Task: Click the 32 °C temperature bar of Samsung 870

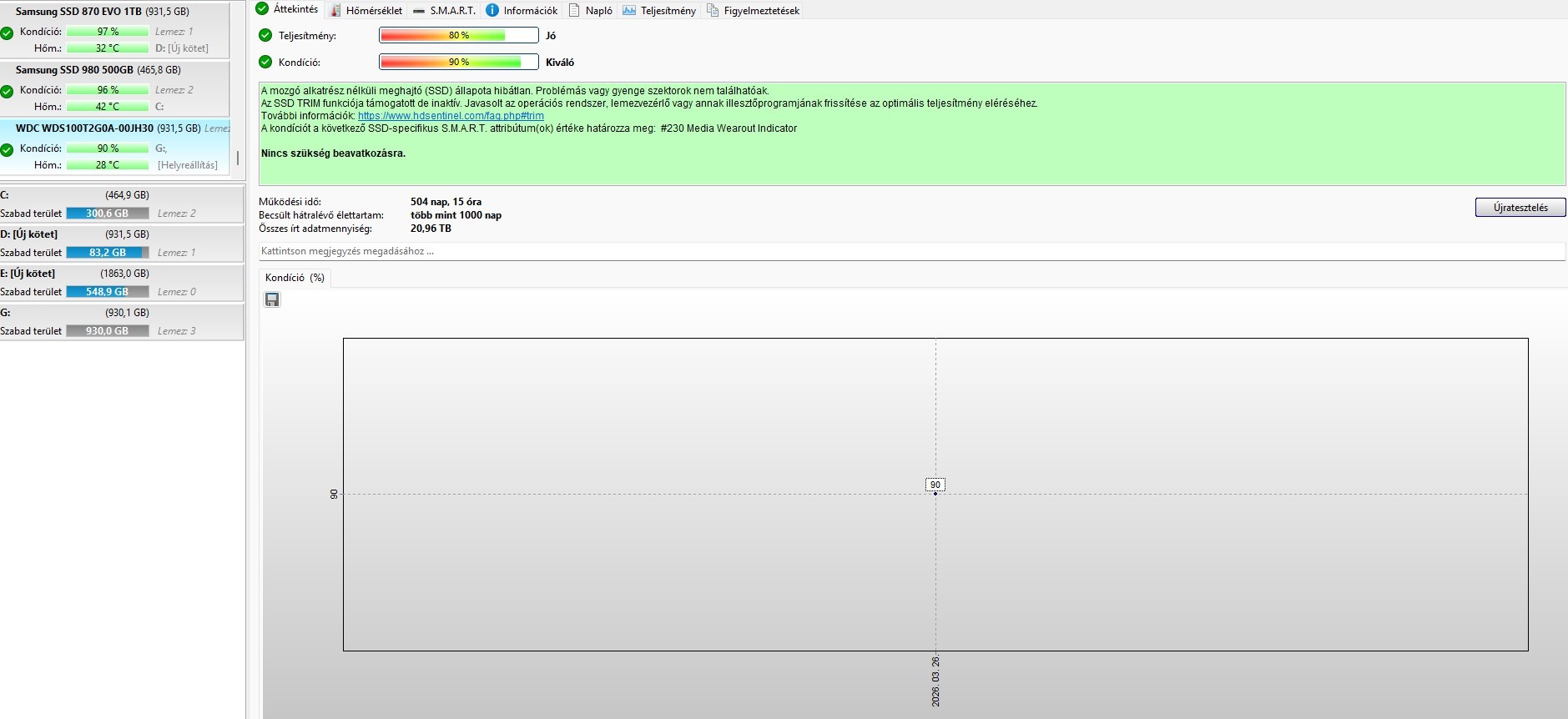Action: pyautogui.click(x=108, y=48)
